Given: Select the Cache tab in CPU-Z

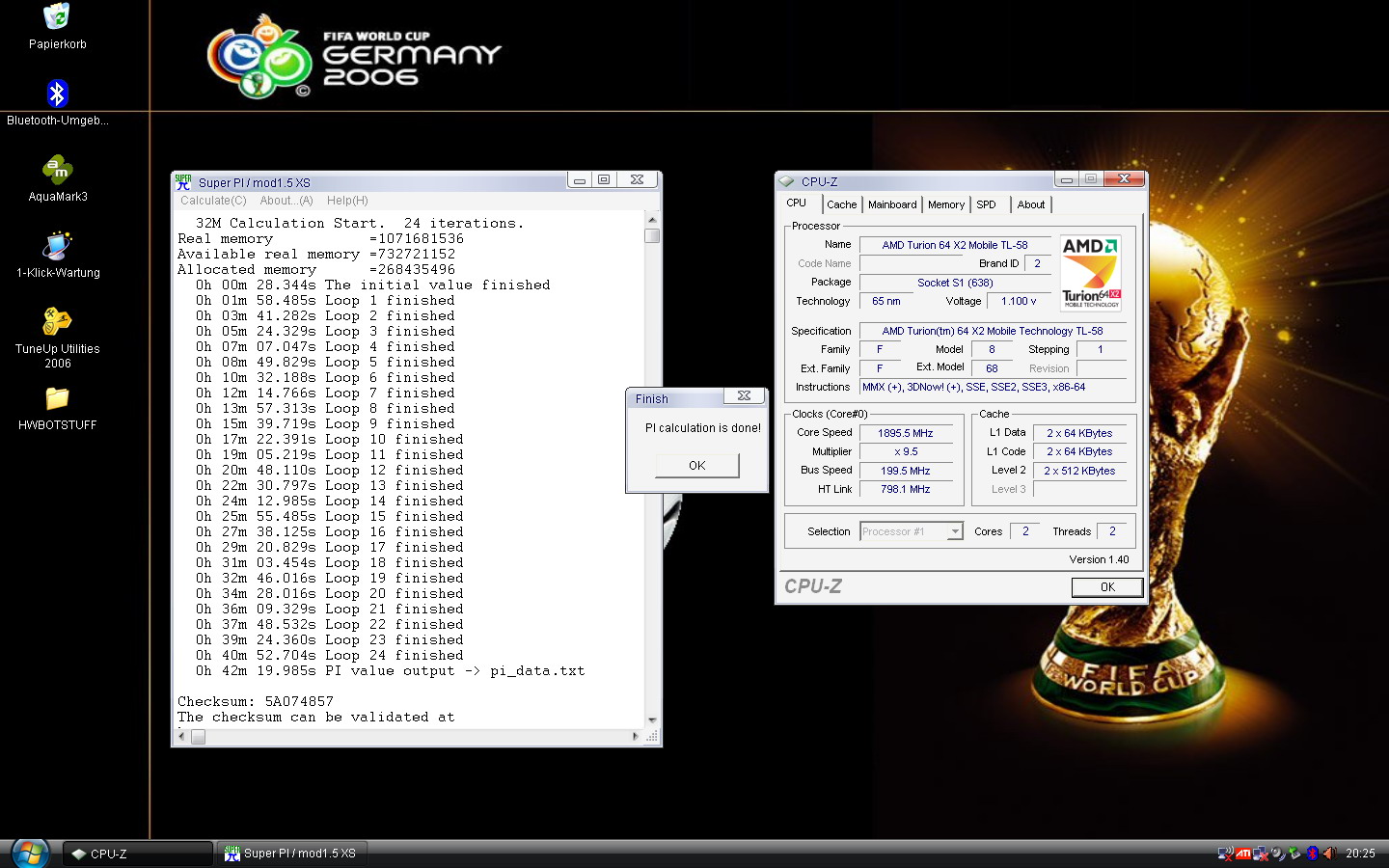Looking at the screenshot, I should [841, 204].
